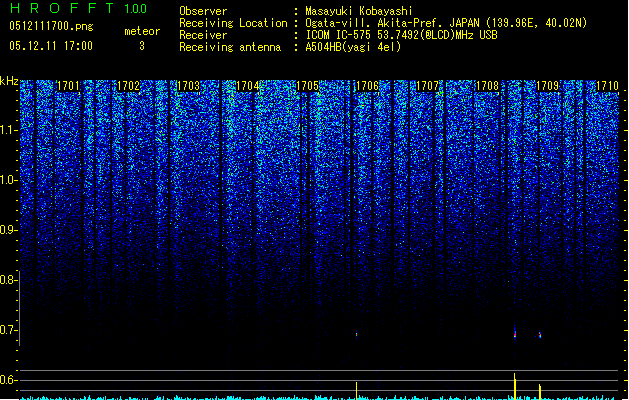Click the 1707 time marker
The width and height of the screenshot is (629, 400).
[428, 86]
